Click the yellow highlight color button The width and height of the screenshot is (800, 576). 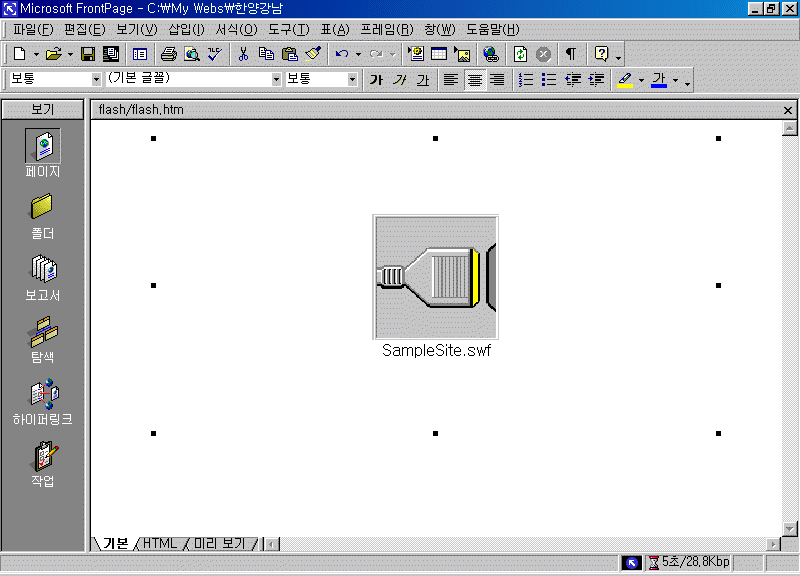625,80
